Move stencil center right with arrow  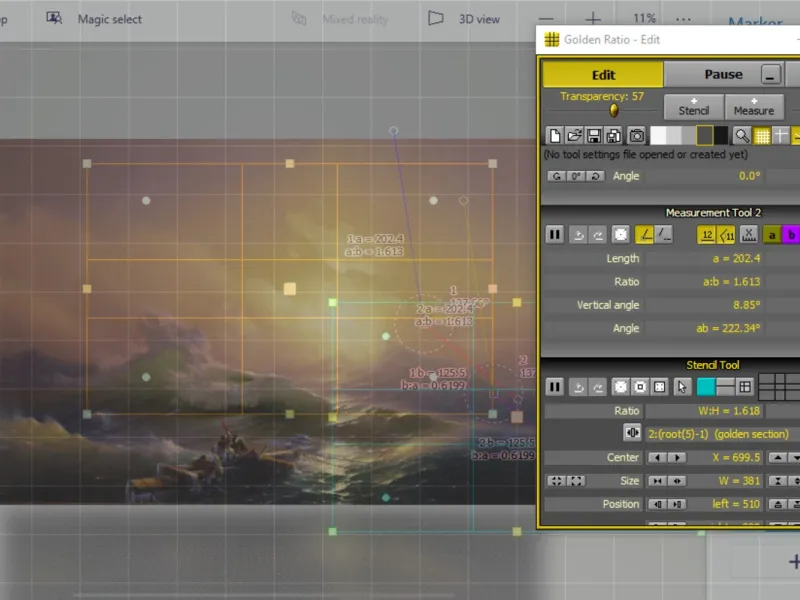(x=677, y=458)
